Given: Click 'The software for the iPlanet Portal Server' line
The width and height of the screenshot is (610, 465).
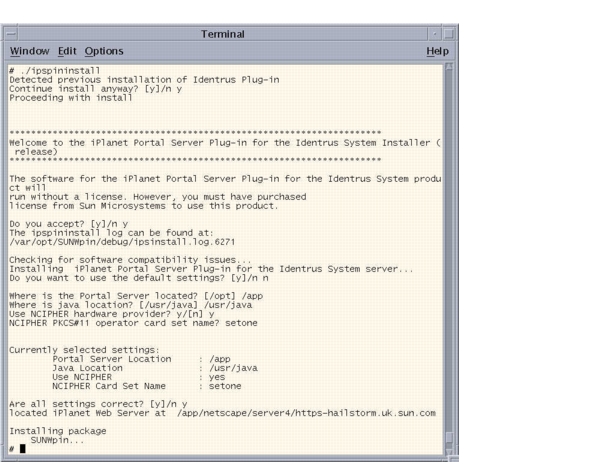Looking at the screenshot, I should click(225, 179).
